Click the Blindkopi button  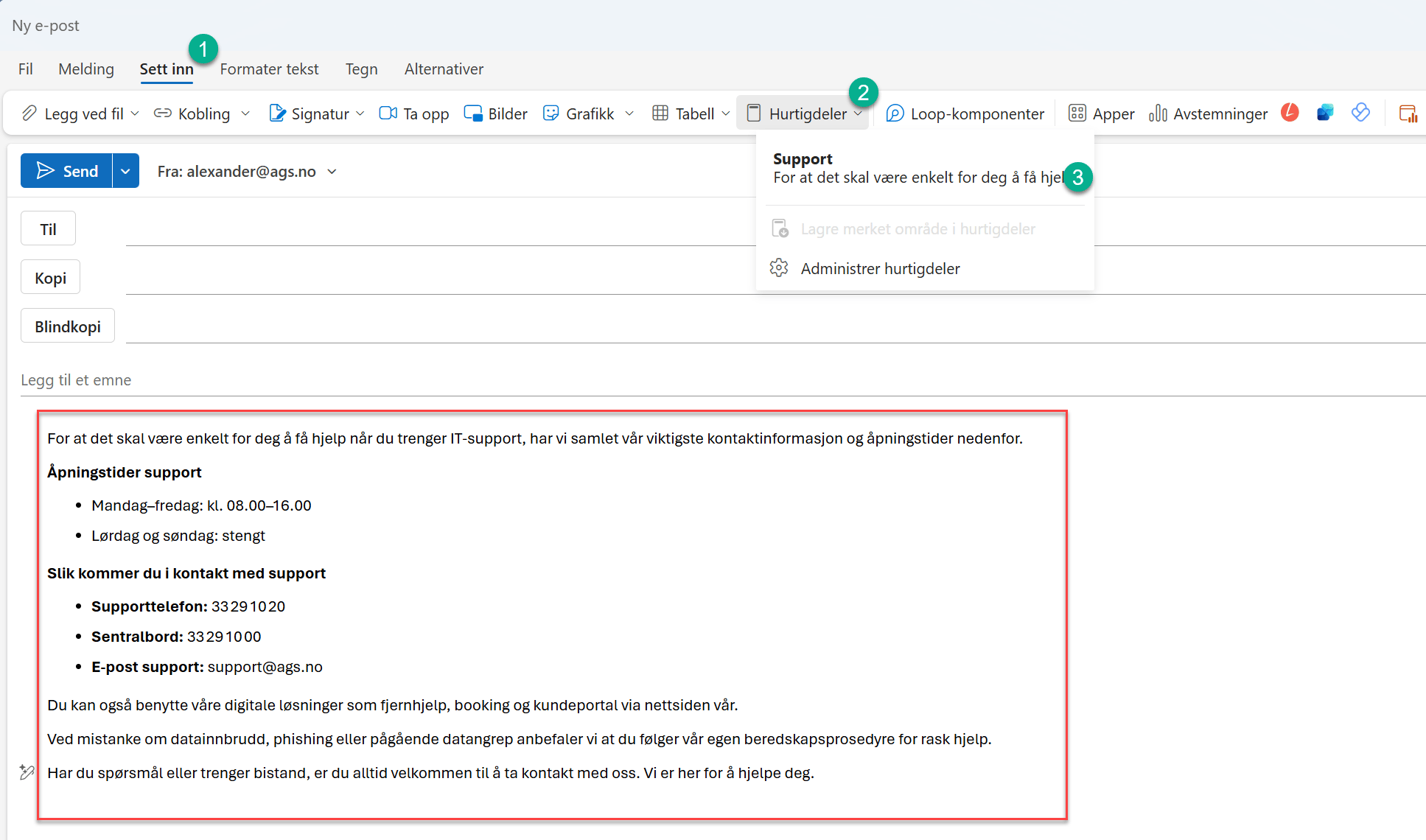68,326
